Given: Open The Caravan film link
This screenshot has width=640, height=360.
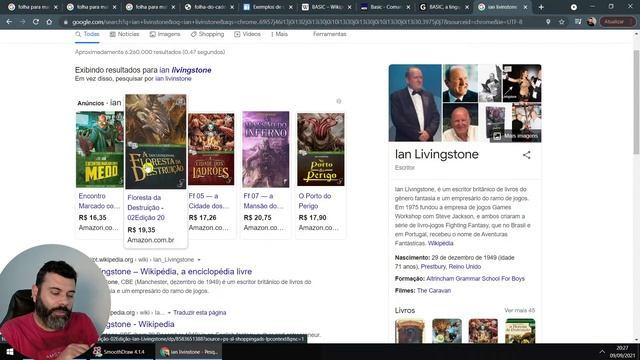Looking at the screenshot, I should [434, 291].
